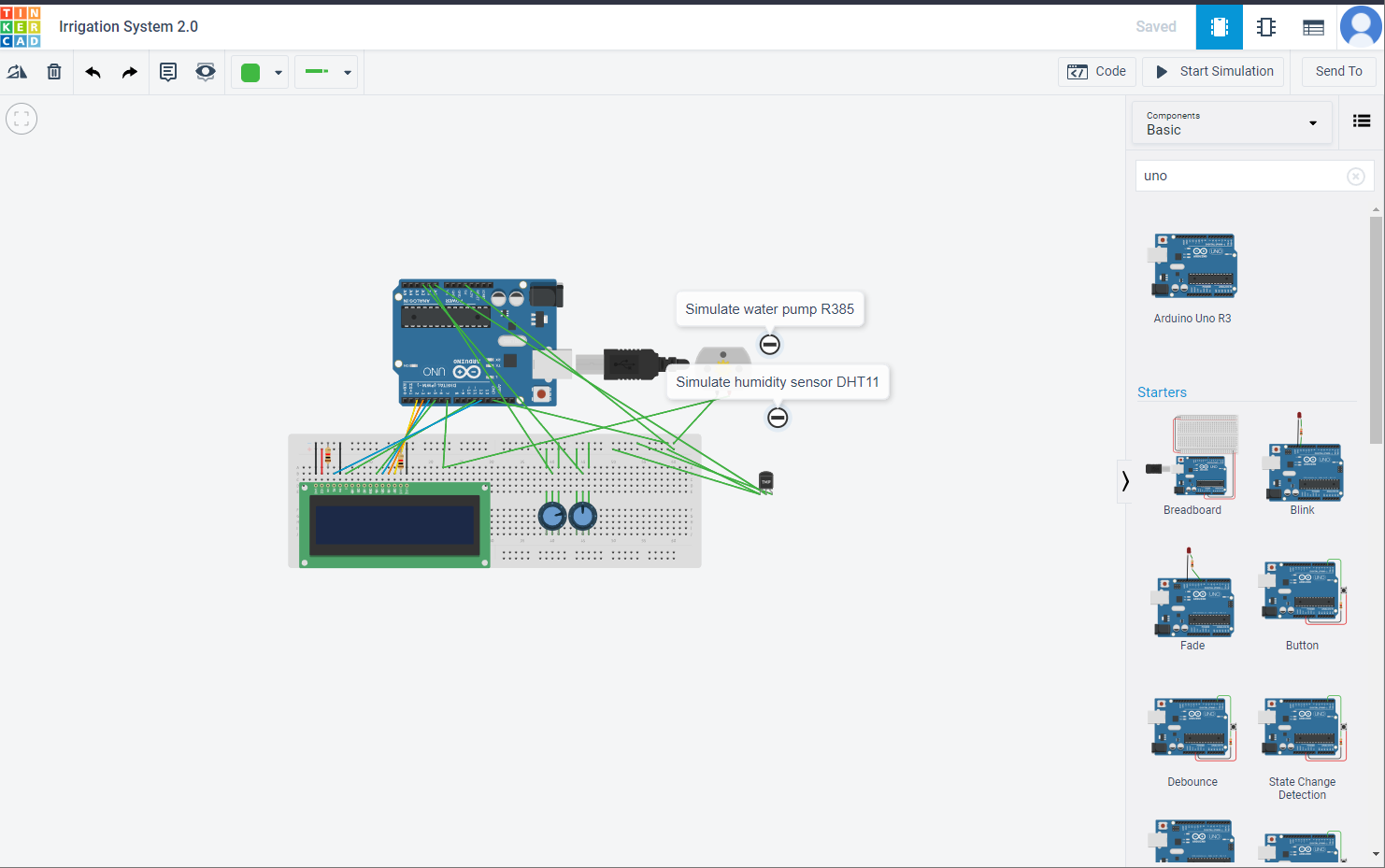Image resolution: width=1385 pixels, height=868 pixels.
Task: Zoom to fit the circuit
Action: 21,119
